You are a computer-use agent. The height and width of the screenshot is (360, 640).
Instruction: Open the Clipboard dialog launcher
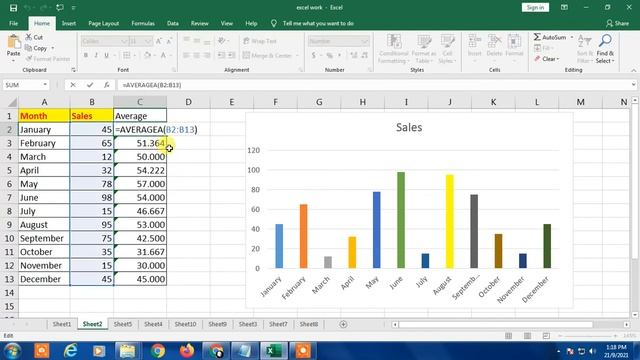(x=73, y=70)
